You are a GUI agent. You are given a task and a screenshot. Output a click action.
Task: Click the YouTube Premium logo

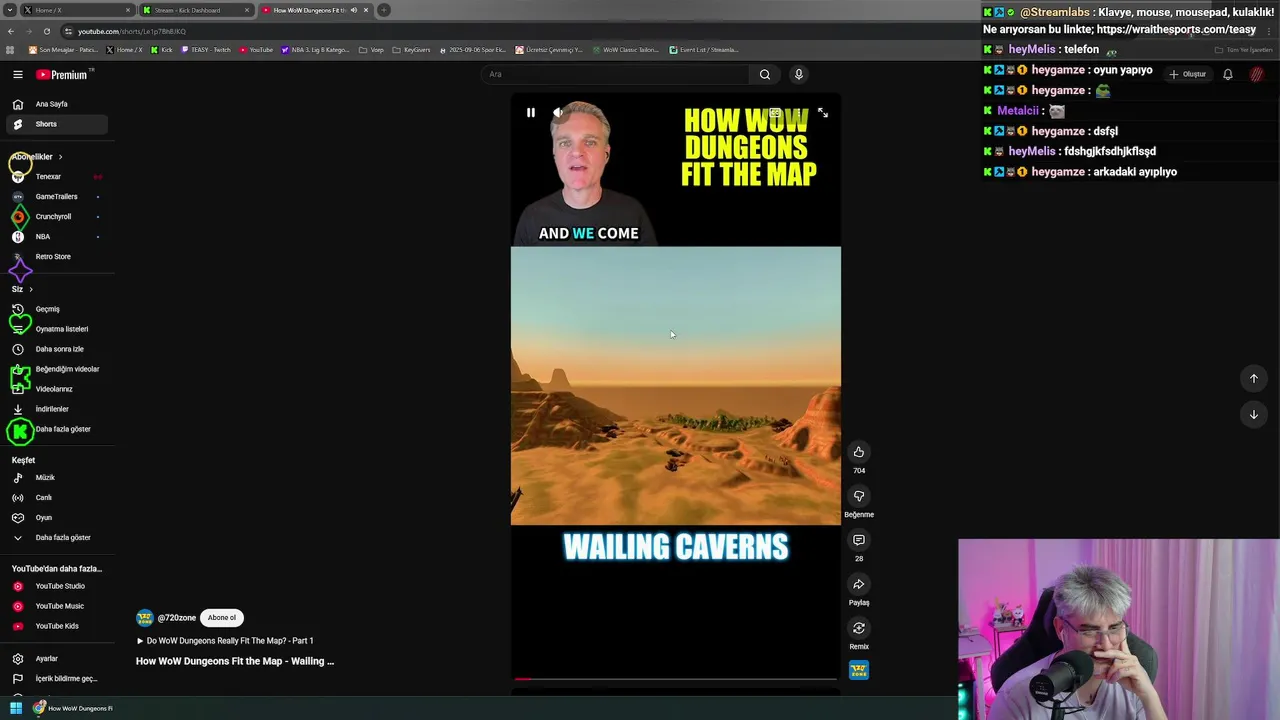(x=62, y=75)
